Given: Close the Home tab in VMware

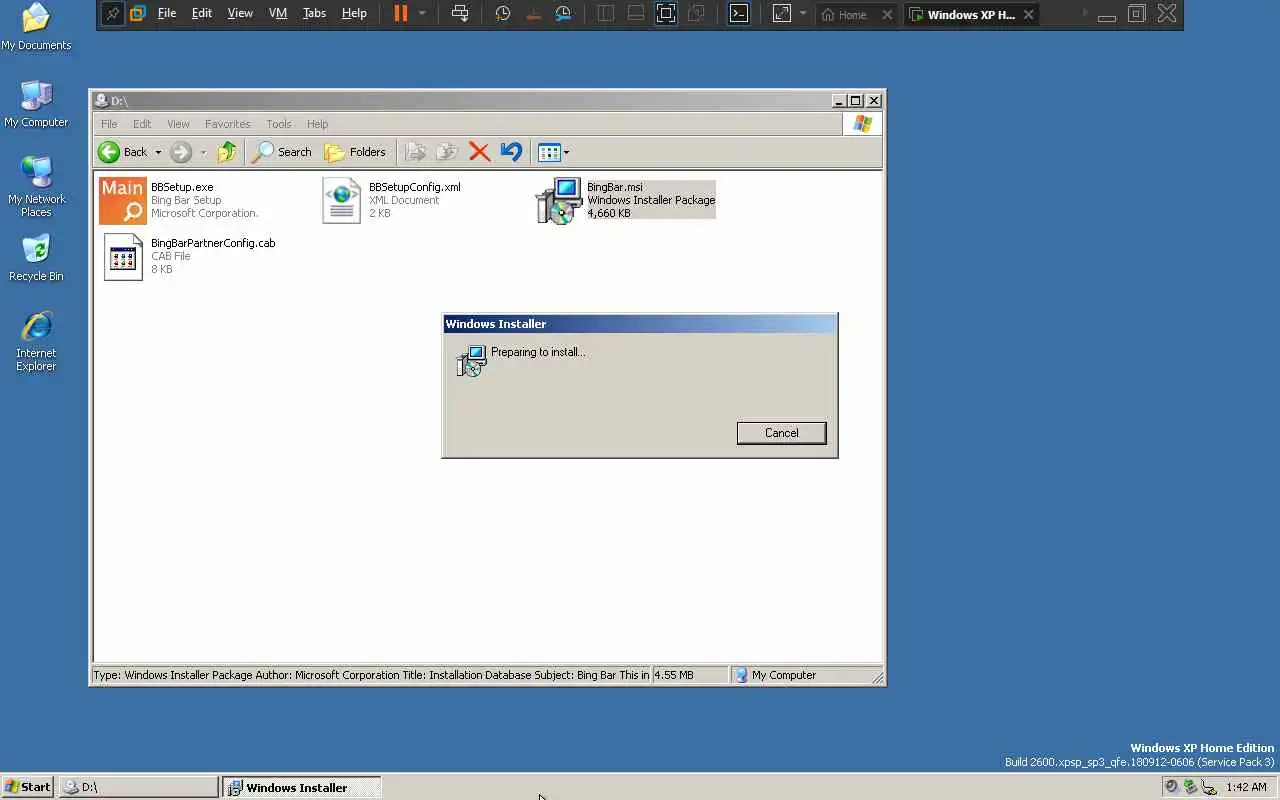Looking at the screenshot, I should [886, 15].
